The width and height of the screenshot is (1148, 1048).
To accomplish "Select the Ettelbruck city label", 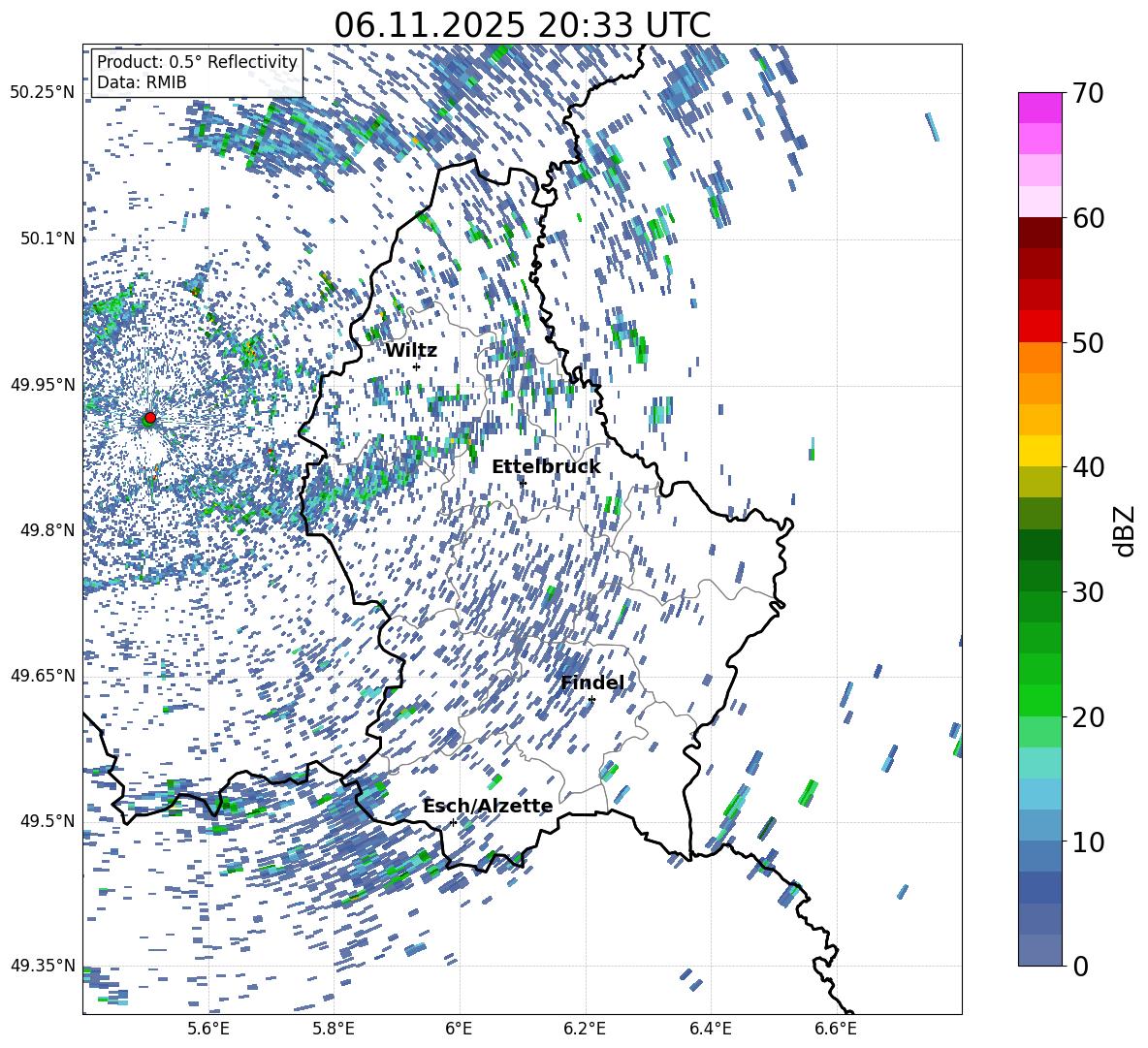I will pyautogui.click(x=546, y=466).
